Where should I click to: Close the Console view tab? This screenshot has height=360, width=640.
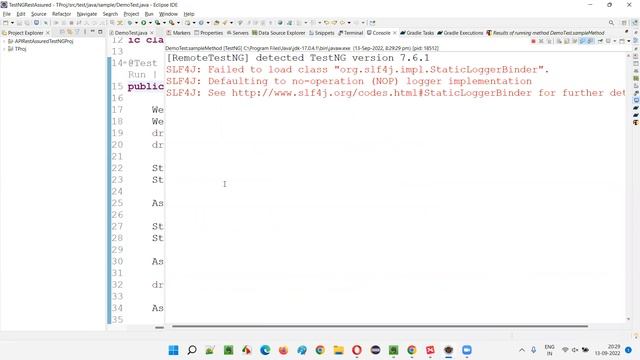point(395,33)
